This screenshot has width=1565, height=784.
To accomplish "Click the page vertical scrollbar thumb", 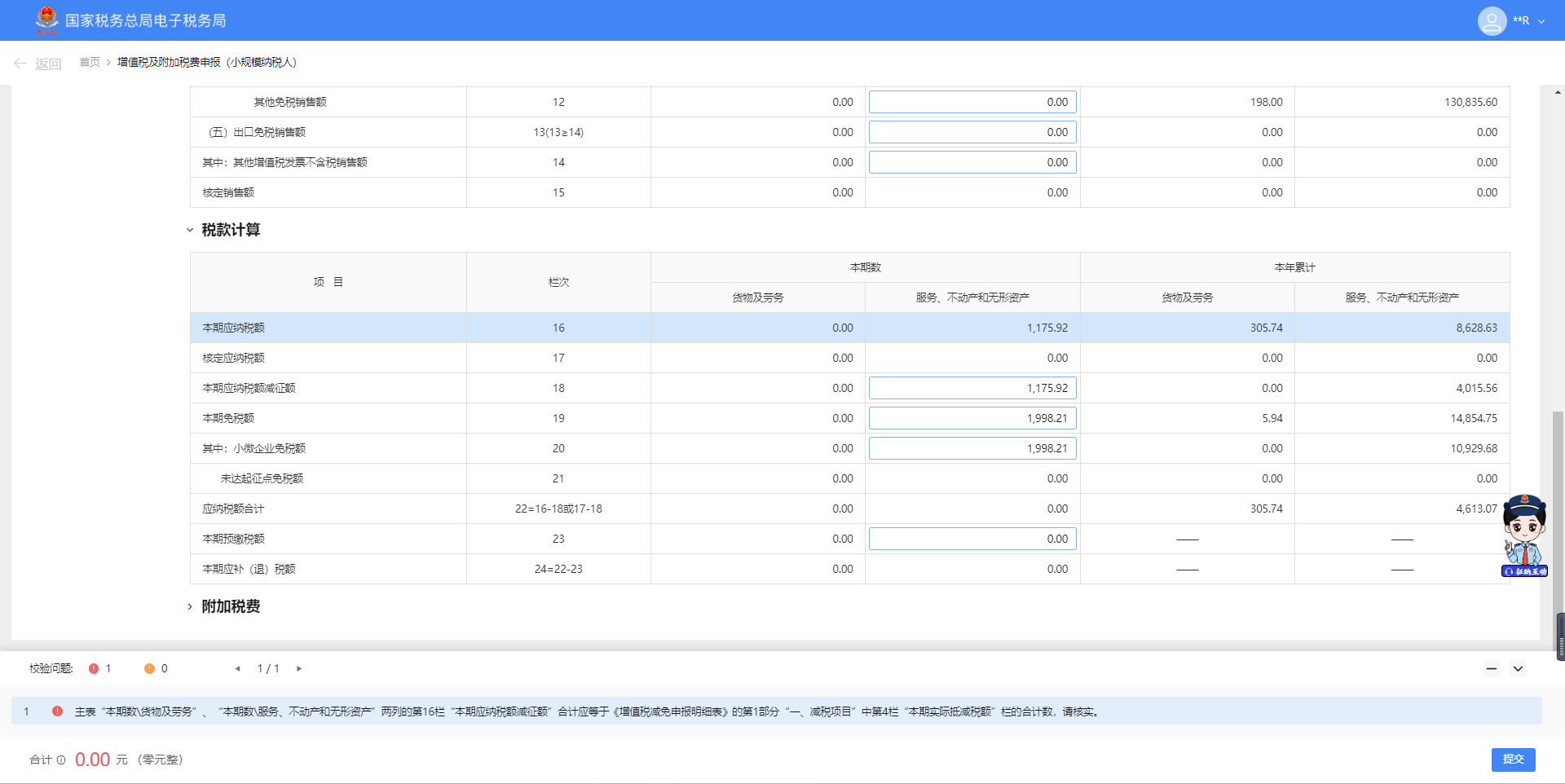I will tap(1558, 522).
